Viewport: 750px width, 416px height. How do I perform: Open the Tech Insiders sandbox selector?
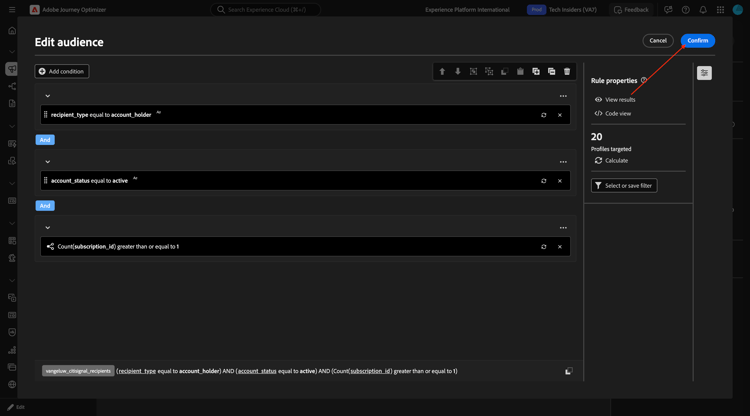(562, 10)
